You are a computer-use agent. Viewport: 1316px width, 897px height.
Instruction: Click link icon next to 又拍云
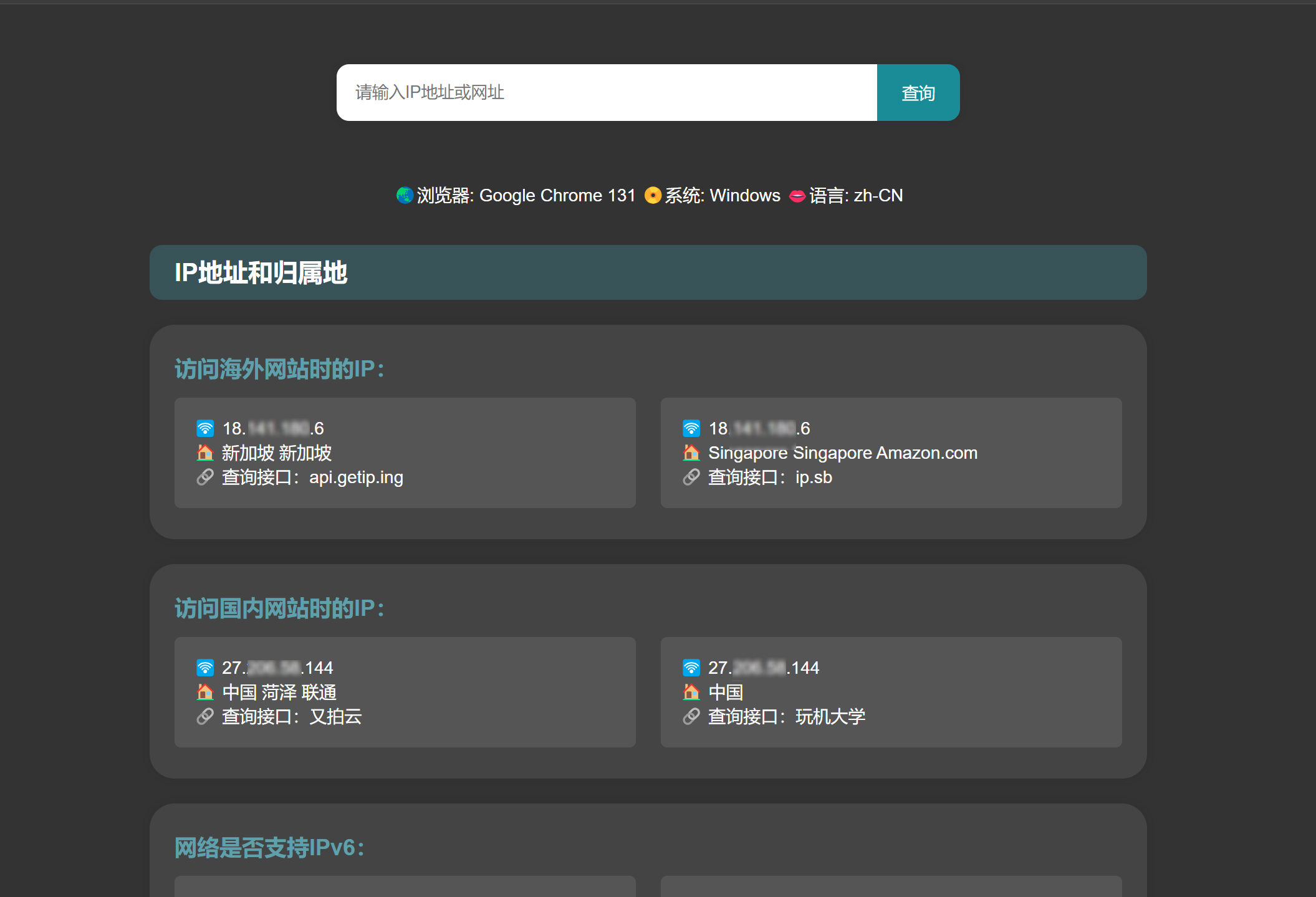[x=205, y=717]
